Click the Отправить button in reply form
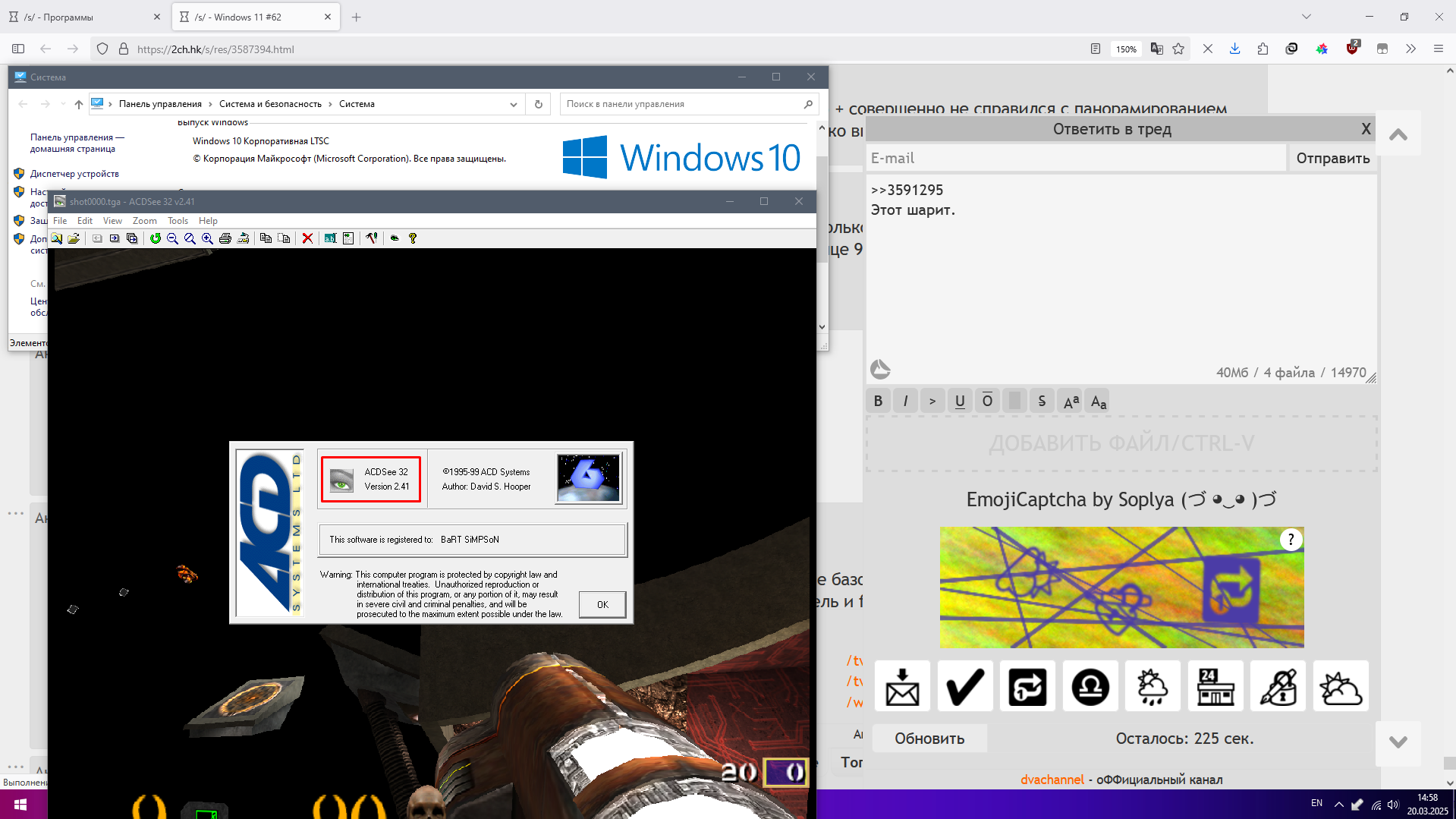 [1332, 158]
